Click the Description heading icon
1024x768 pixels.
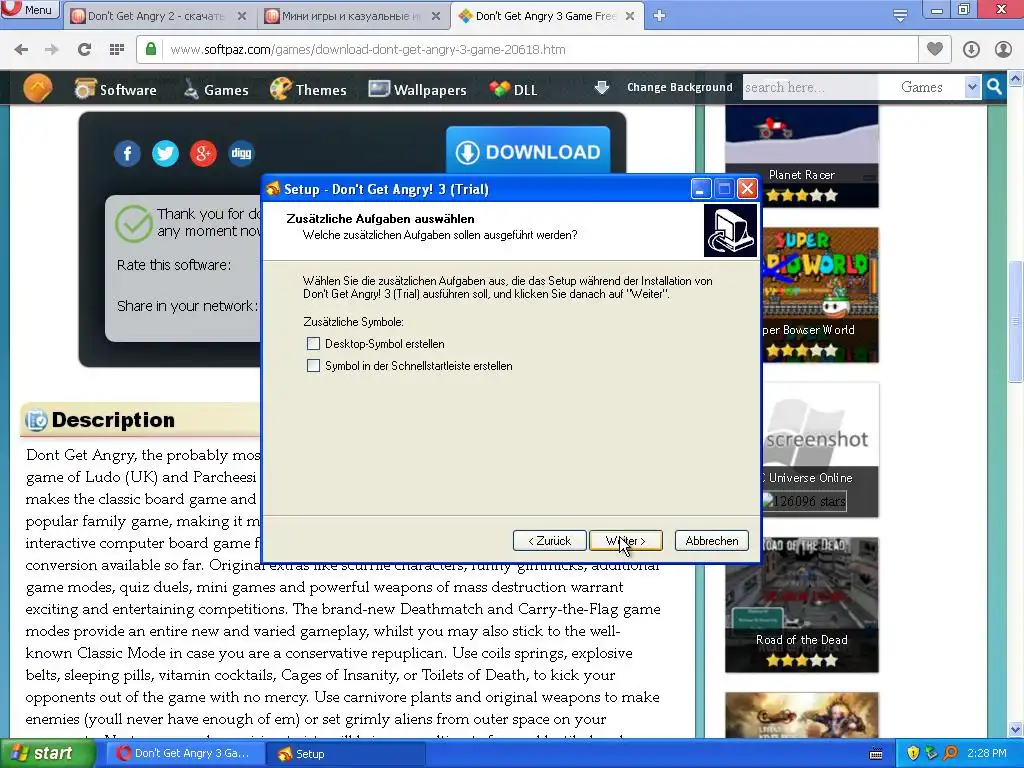pos(37,420)
